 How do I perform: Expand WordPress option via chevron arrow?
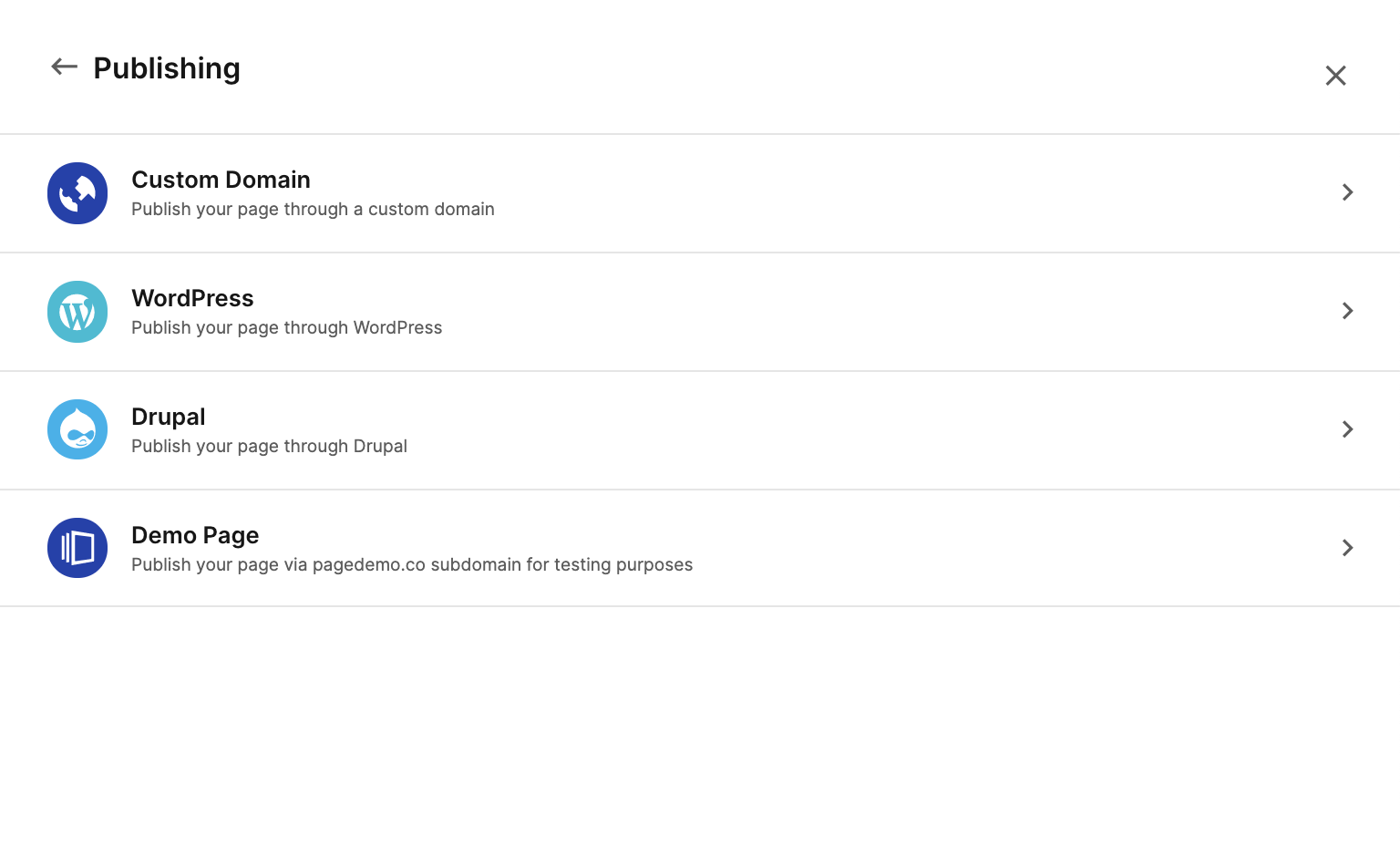click(x=1347, y=311)
